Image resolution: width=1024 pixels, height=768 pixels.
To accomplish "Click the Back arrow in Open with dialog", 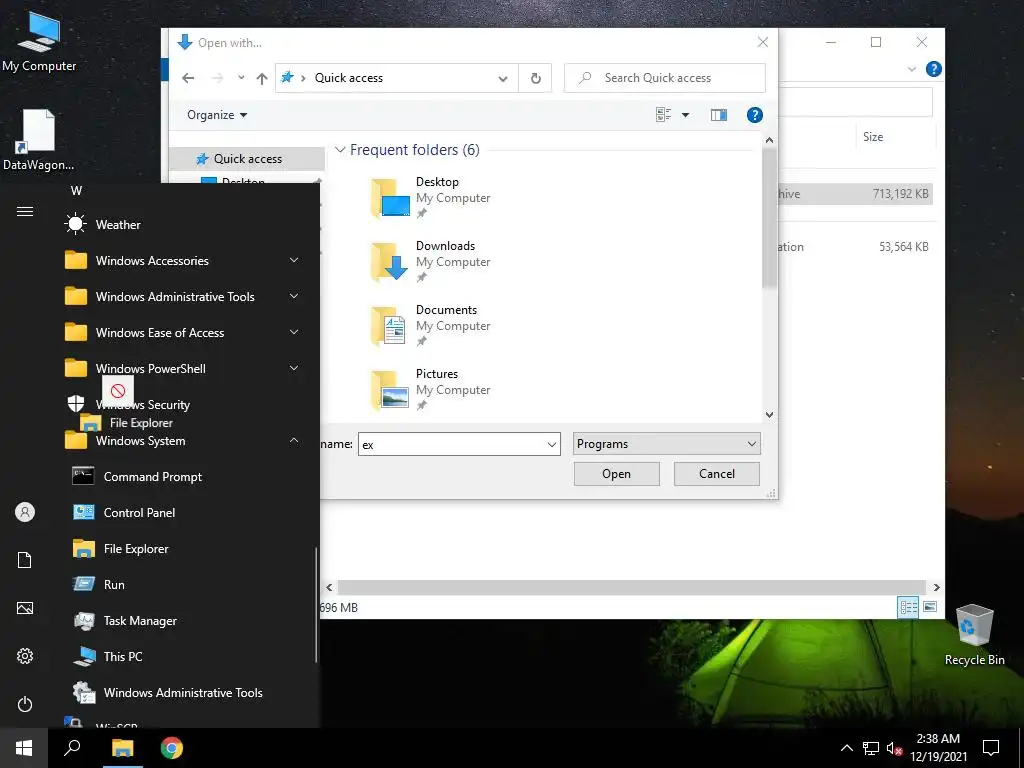I will (188, 78).
